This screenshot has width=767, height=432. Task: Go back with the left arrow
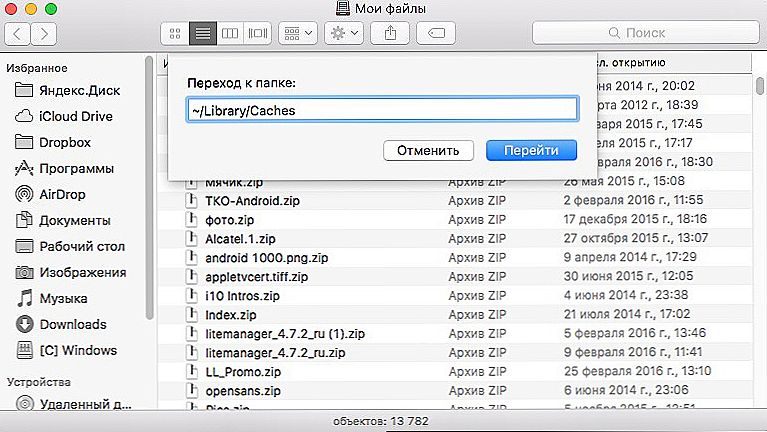[x=17, y=34]
